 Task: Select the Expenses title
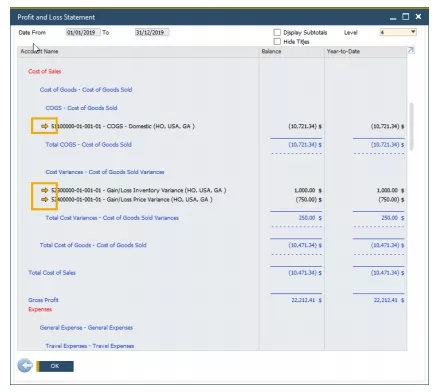[40, 309]
